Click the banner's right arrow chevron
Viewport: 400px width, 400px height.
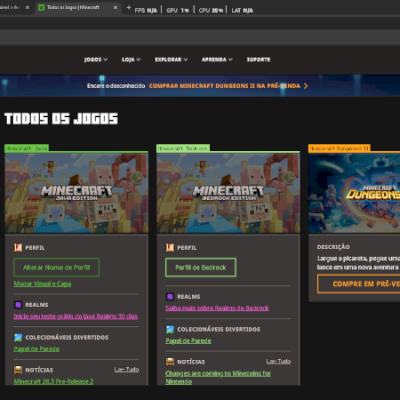click(x=306, y=86)
